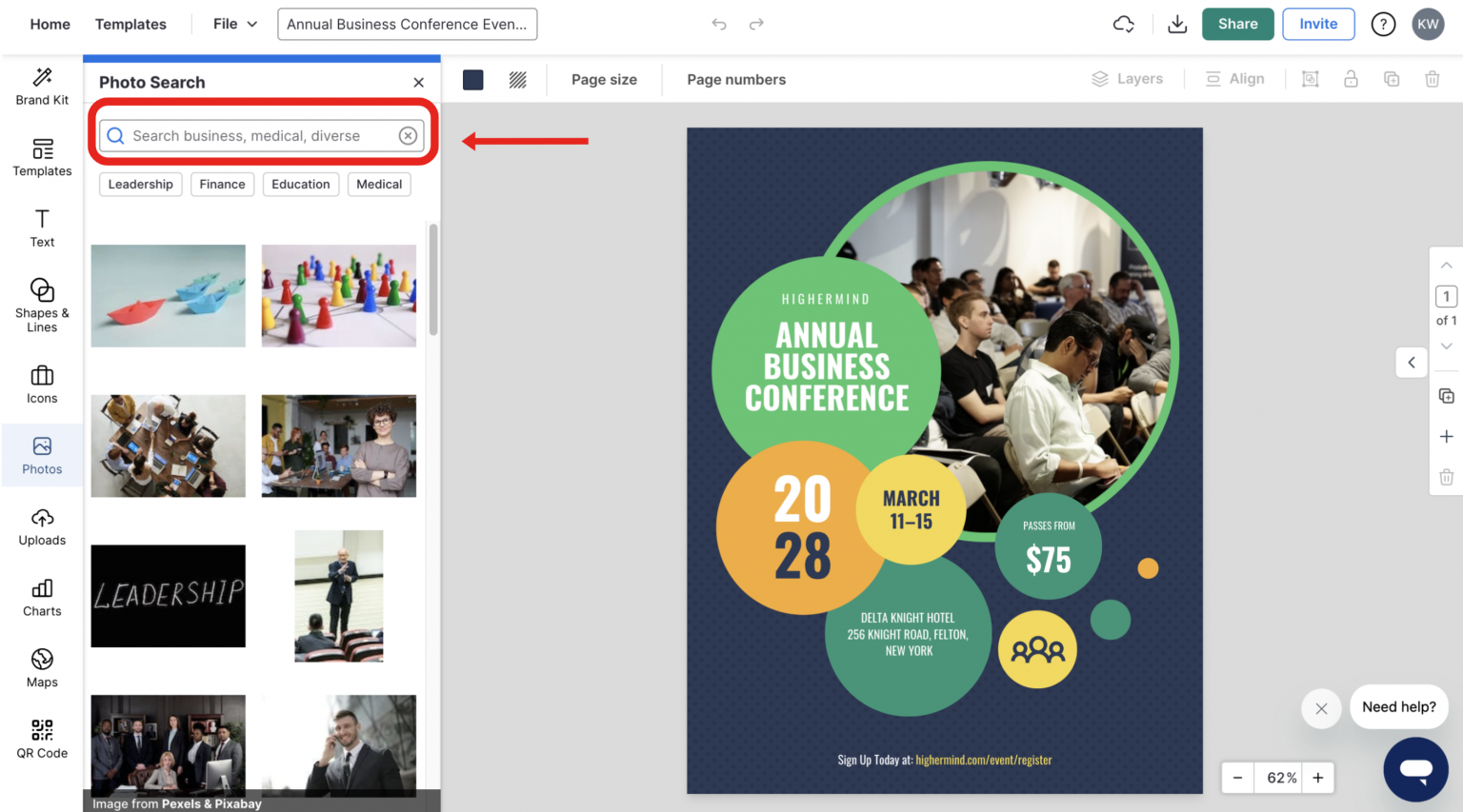1463x812 pixels.
Task: Open the Brand Kit panel
Action: tap(42, 86)
